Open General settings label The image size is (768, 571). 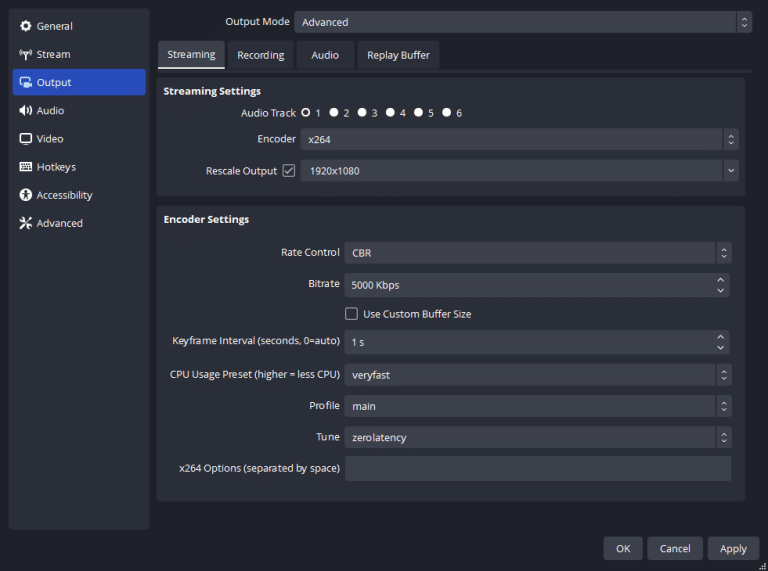tap(54, 26)
